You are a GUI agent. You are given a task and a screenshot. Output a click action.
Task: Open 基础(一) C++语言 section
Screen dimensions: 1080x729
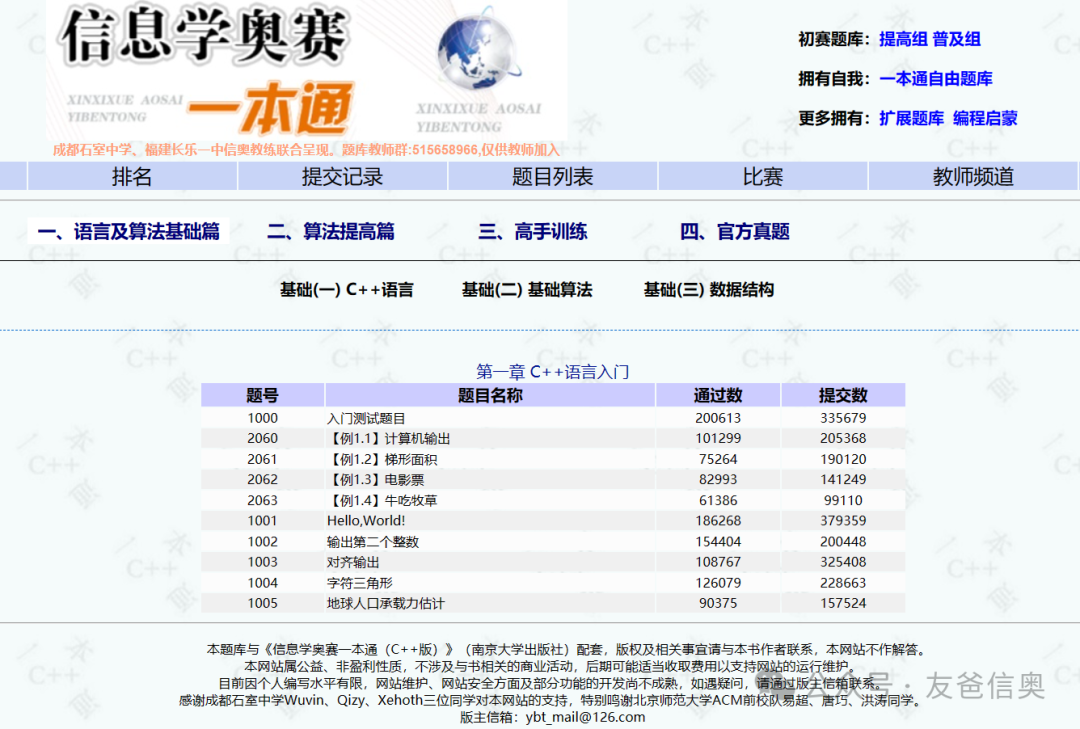coord(346,290)
